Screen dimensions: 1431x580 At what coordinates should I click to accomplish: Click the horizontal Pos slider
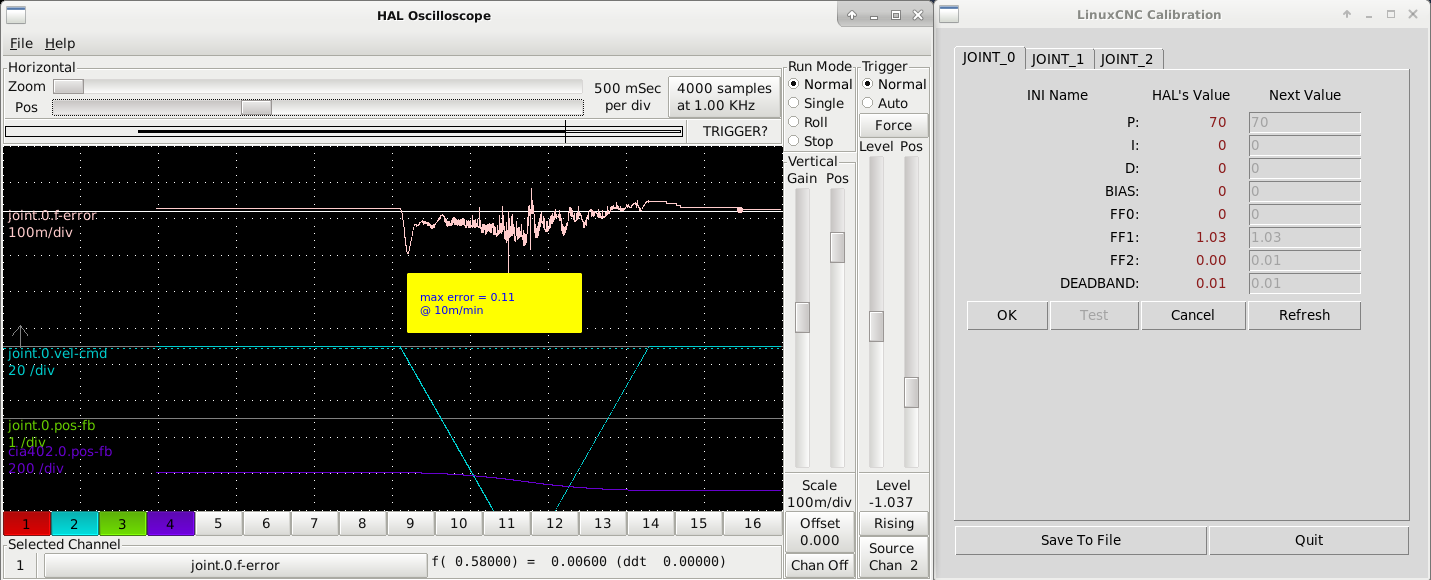coord(318,107)
